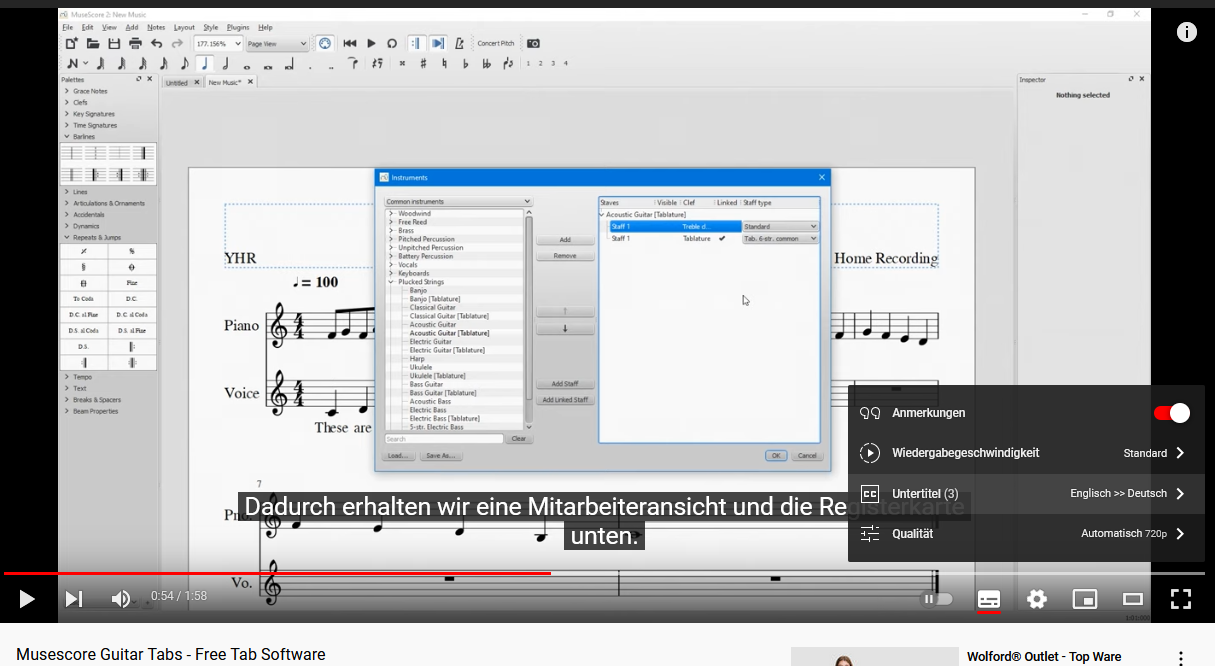Select the half note duration

point(226,63)
